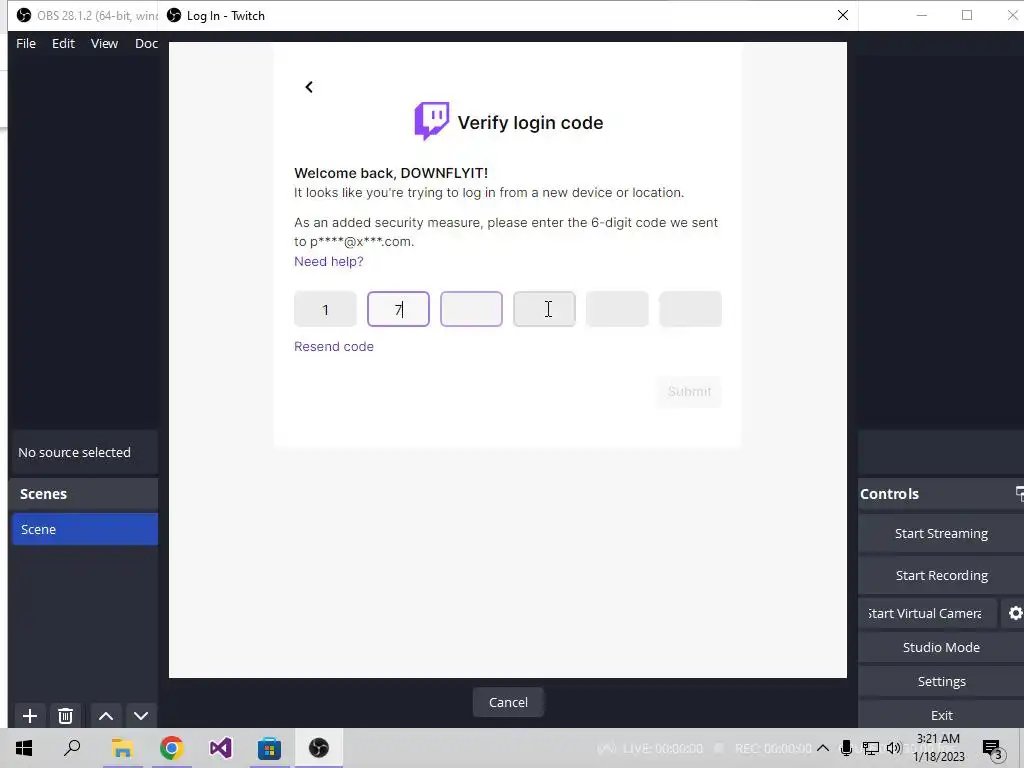Open notification center icon

click(993, 750)
